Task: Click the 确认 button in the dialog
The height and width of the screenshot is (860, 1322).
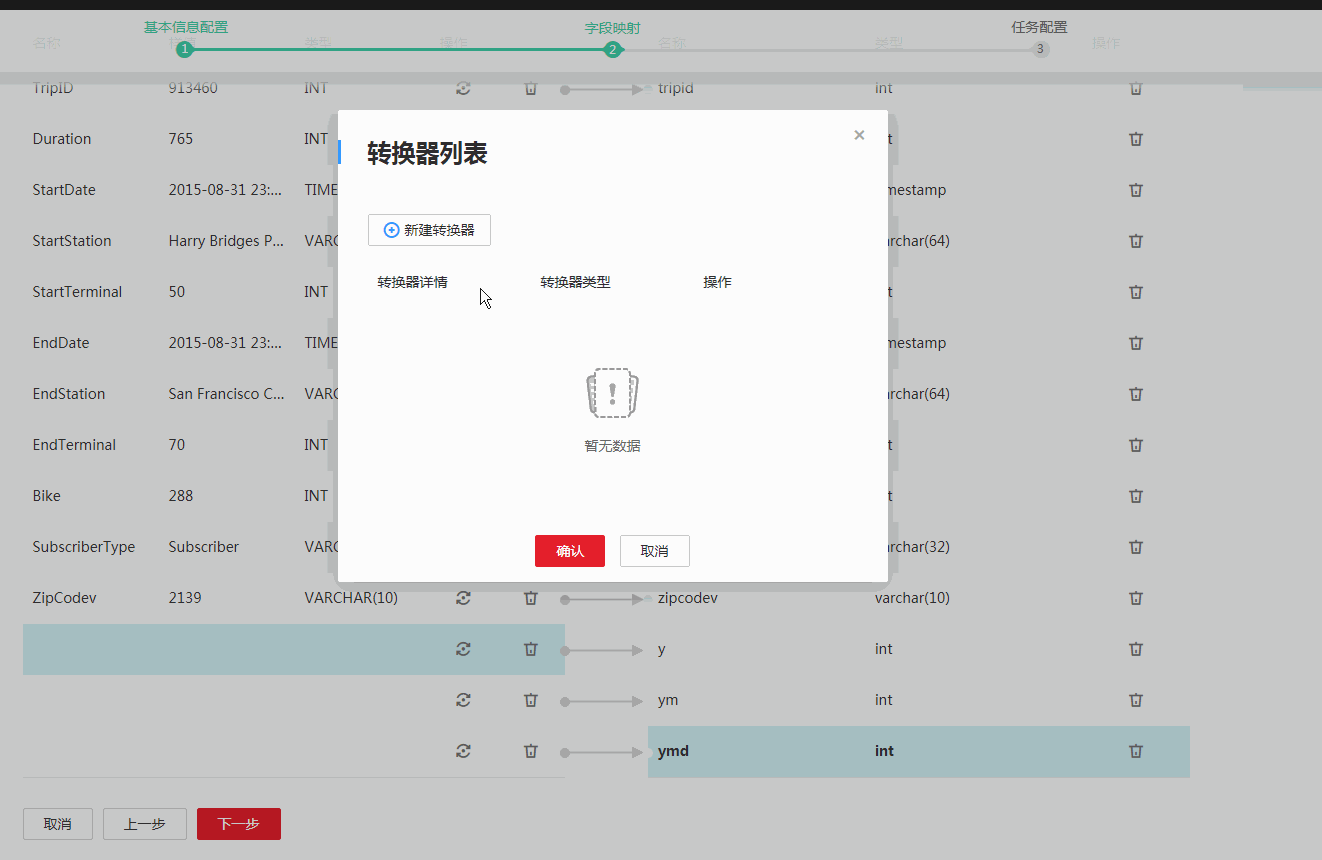Action: click(569, 550)
